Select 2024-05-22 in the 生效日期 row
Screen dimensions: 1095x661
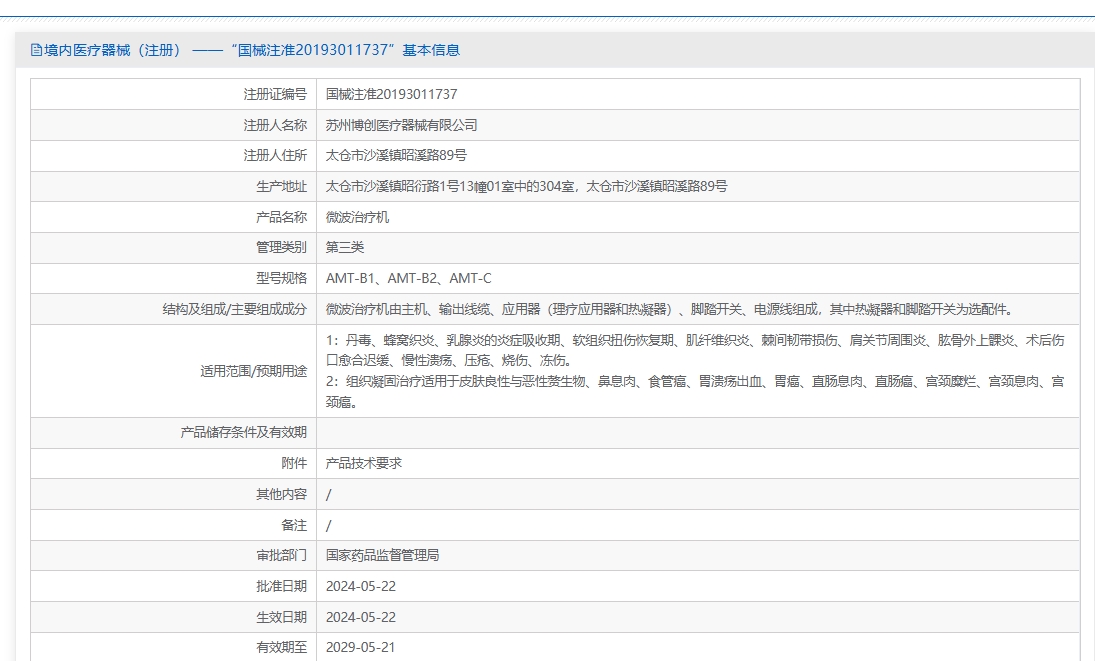coord(361,617)
